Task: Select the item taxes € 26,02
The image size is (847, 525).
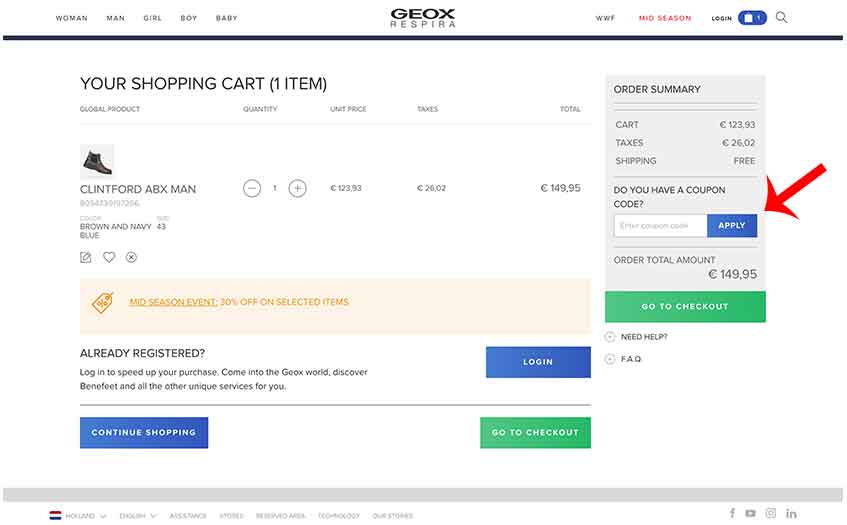Action: point(431,188)
